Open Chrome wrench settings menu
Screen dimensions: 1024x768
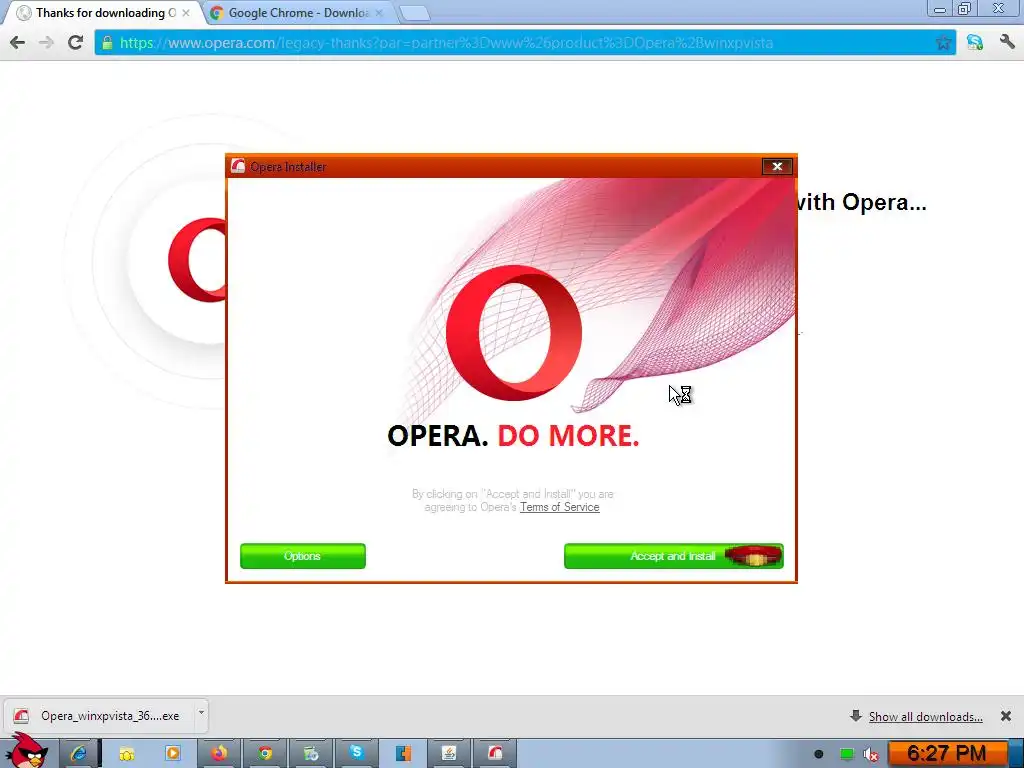1007,43
